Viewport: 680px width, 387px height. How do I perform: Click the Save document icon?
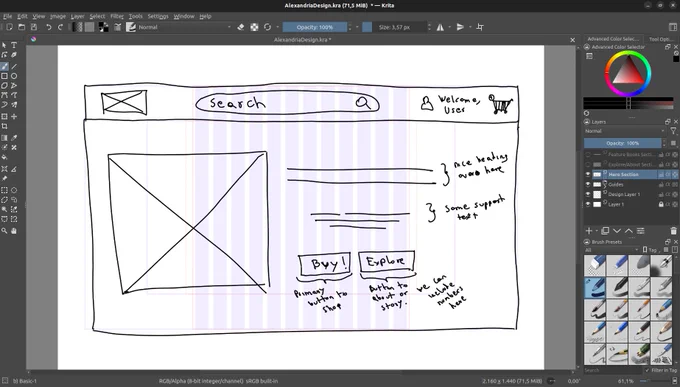point(34,27)
